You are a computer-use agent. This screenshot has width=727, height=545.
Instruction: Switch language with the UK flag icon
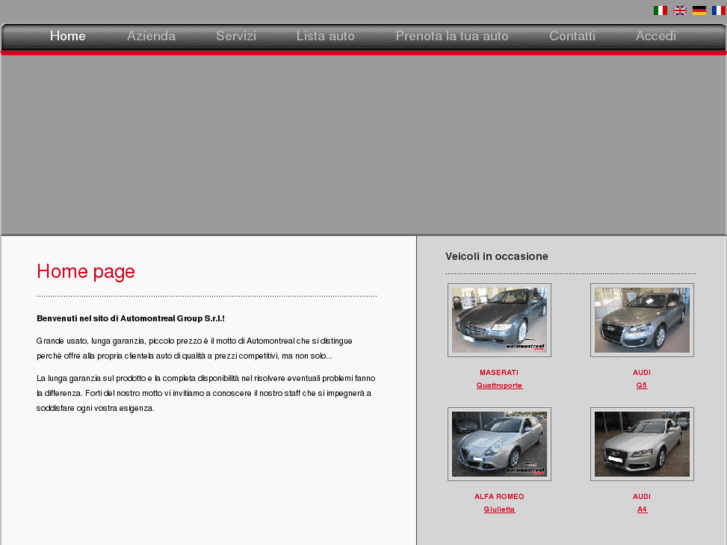tap(680, 10)
